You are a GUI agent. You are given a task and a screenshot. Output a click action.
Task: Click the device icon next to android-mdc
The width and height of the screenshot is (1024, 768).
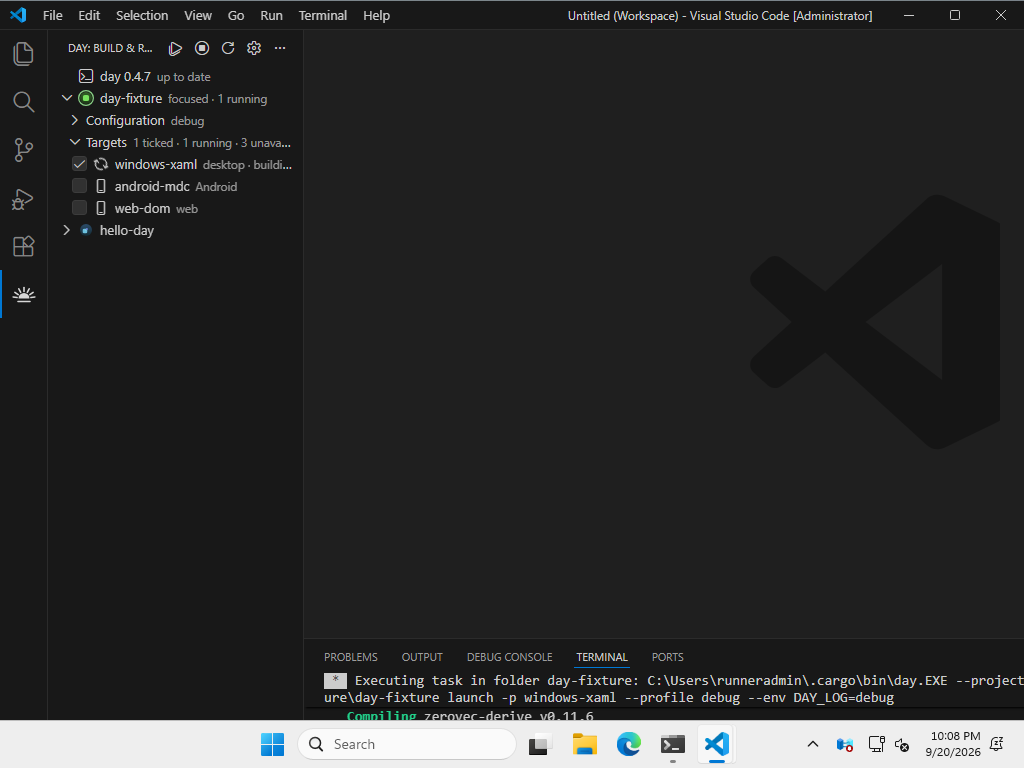pos(101,186)
